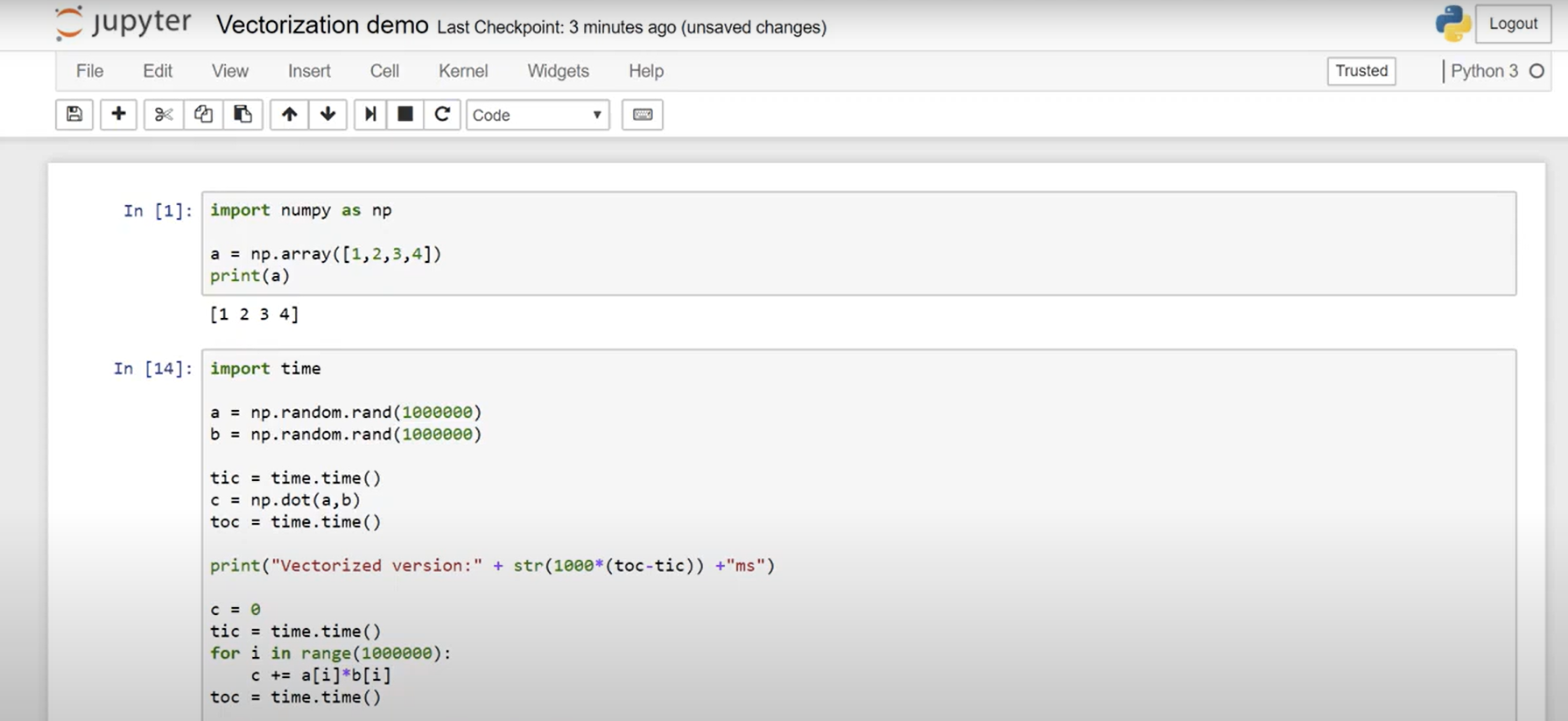
Task: Rename notebook title Vectorization demo
Action: [x=322, y=25]
